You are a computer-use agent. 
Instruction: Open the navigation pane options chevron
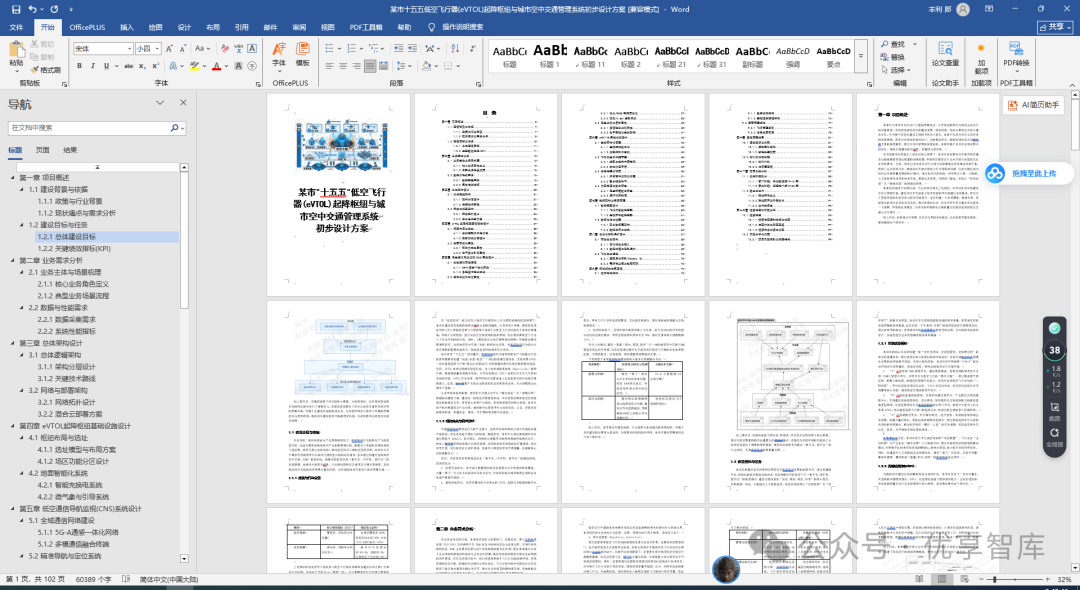tap(160, 103)
